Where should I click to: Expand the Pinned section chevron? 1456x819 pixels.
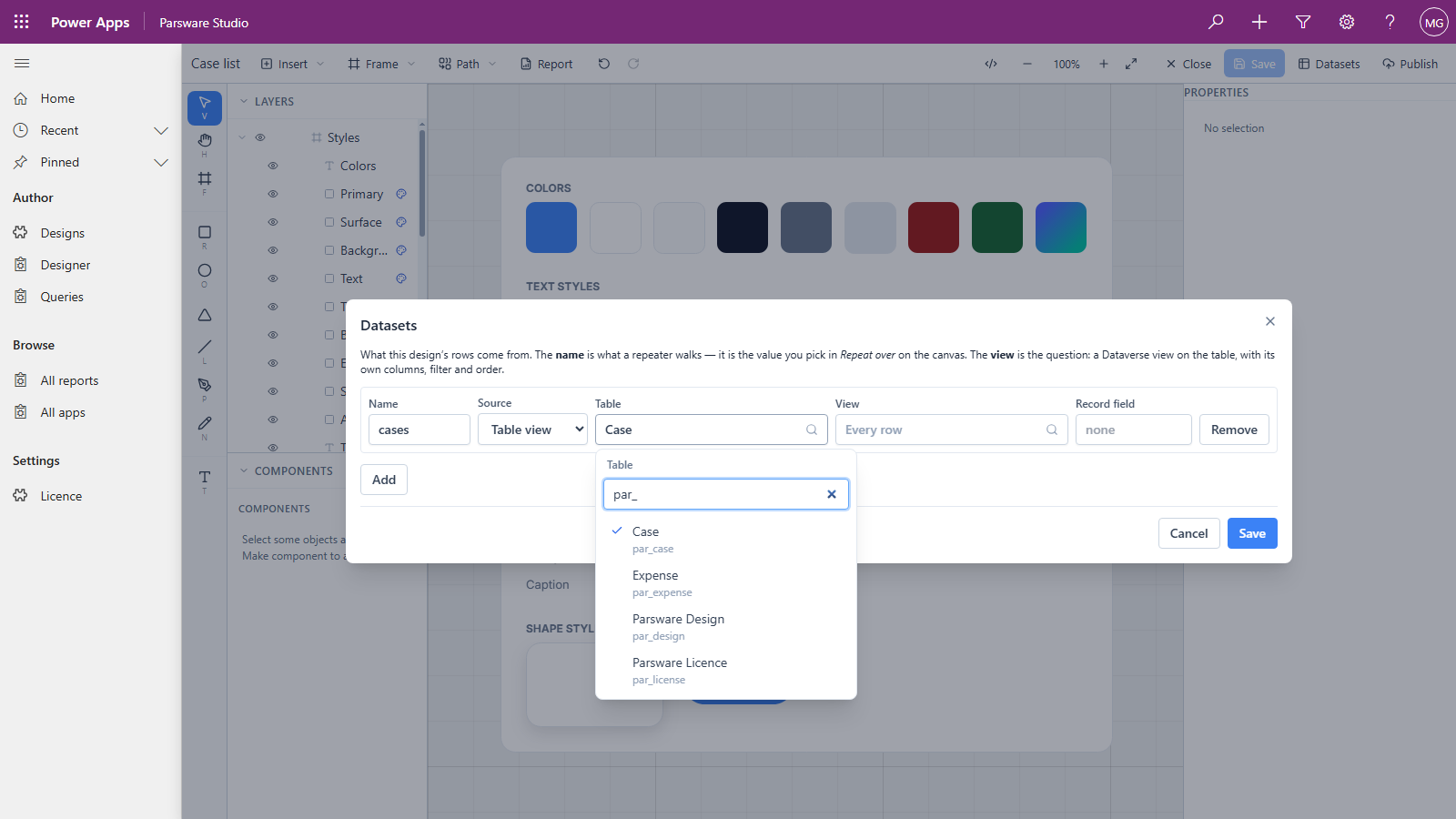coord(161,162)
